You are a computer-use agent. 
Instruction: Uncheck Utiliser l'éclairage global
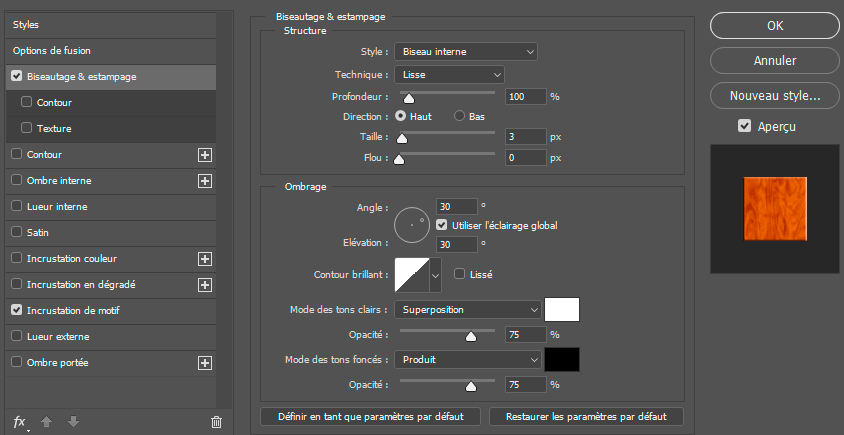tap(442, 225)
